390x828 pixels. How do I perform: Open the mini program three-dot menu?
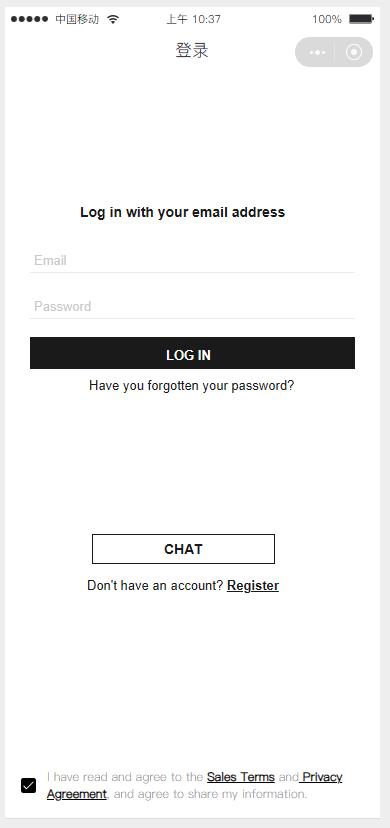[317, 52]
